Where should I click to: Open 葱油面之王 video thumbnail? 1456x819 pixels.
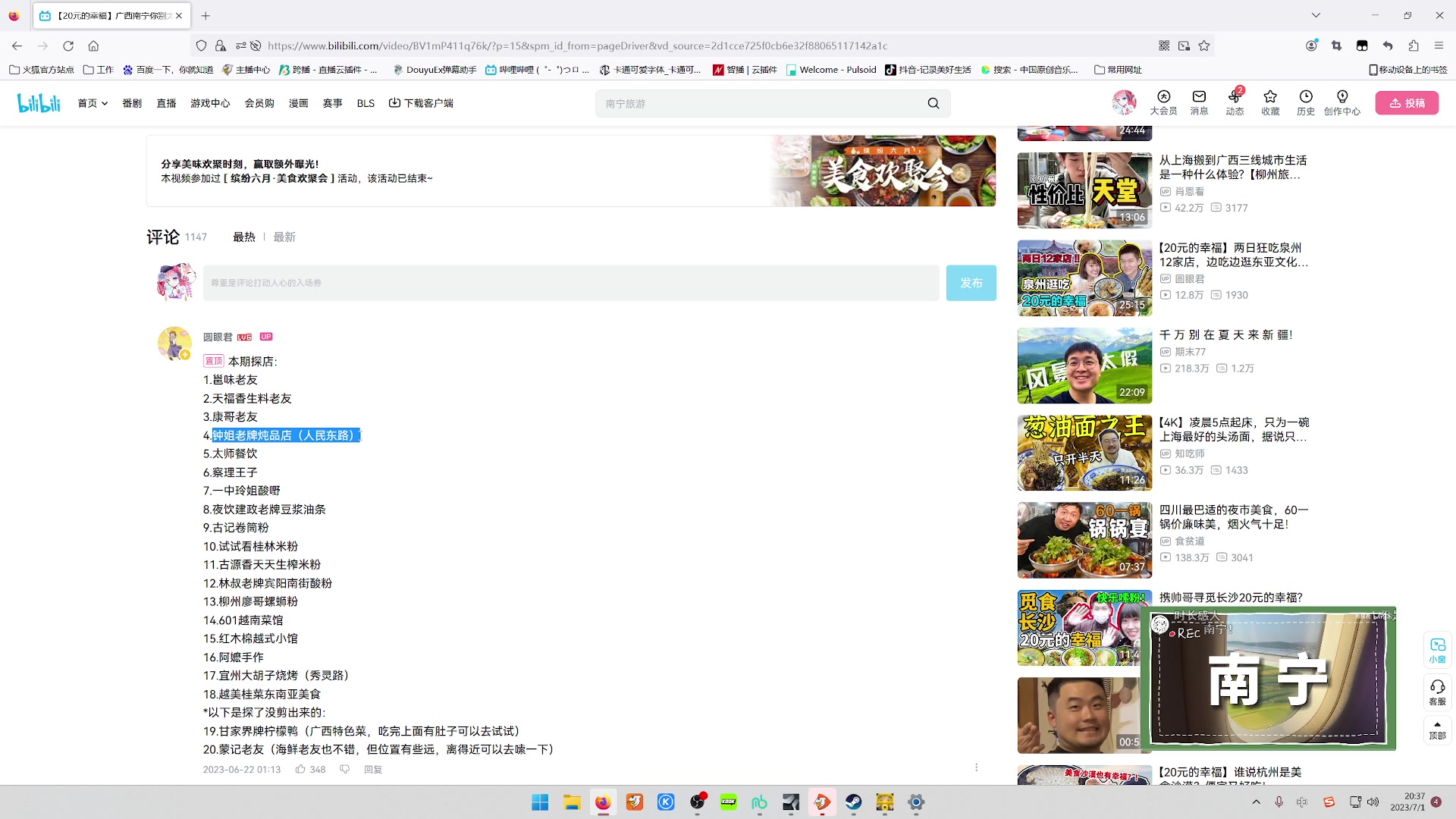(x=1084, y=453)
